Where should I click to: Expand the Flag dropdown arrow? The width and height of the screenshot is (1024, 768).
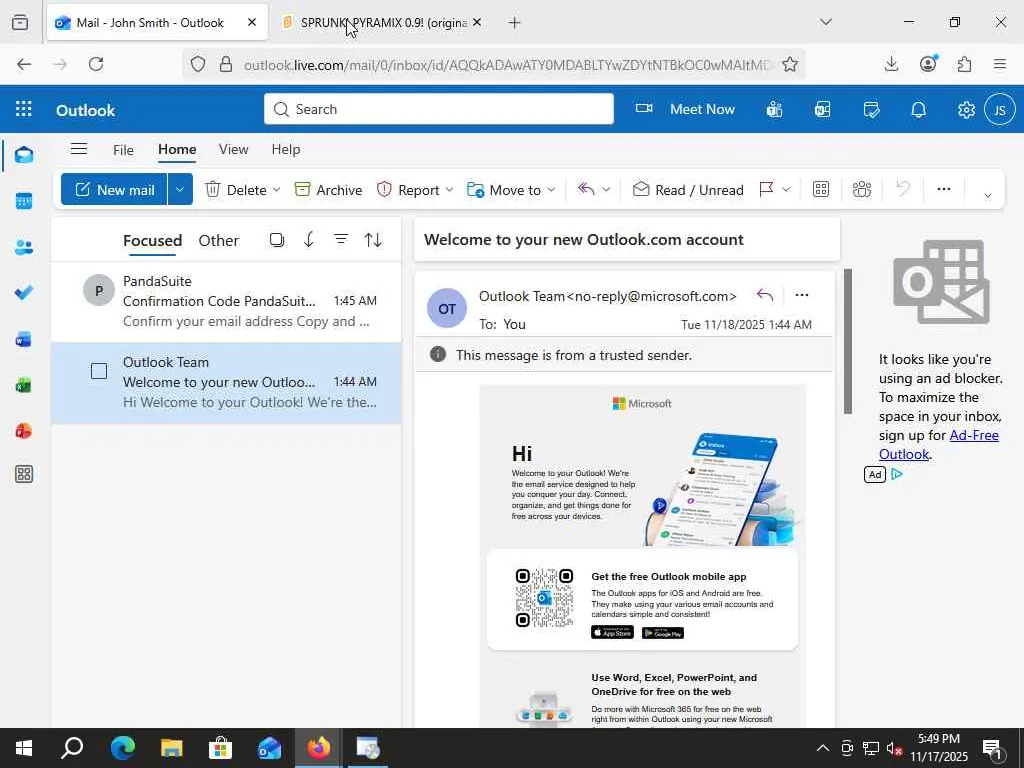tap(786, 189)
